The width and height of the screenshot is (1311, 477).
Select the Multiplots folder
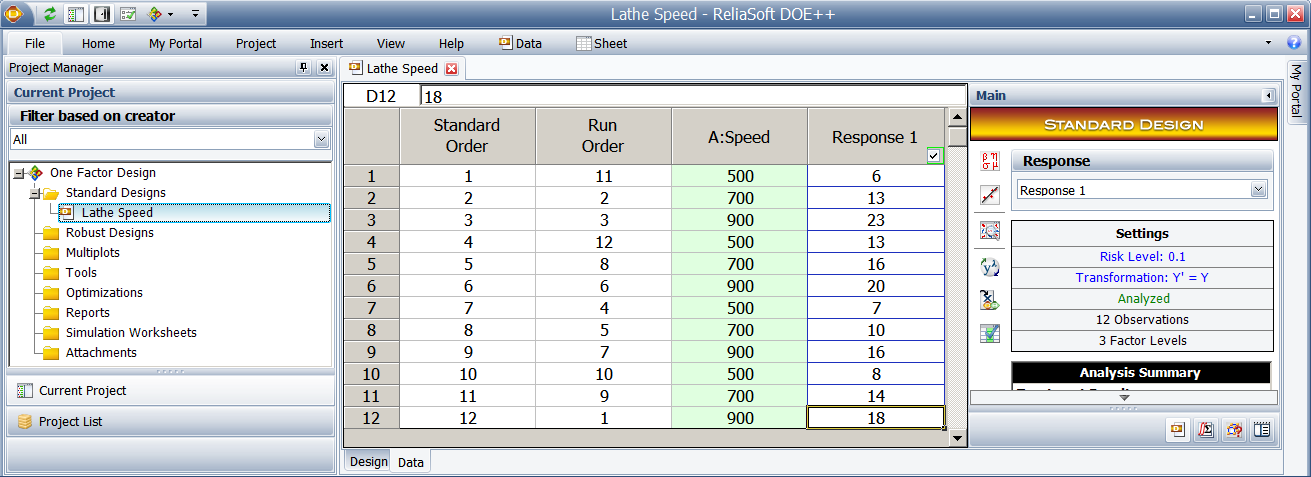click(x=92, y=253)
